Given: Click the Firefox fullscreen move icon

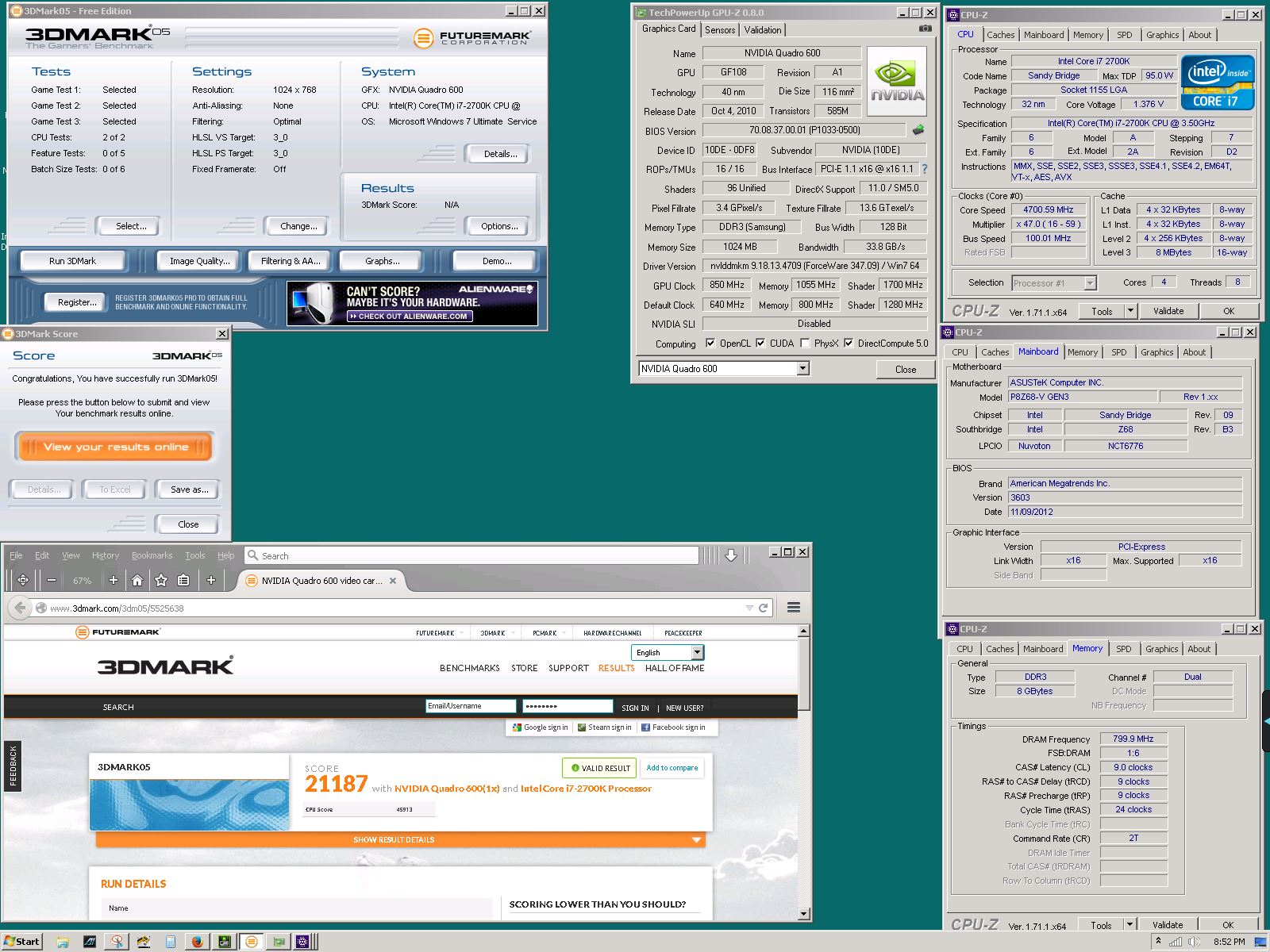Looking at the screenshot, I should [x=22, y=580].
